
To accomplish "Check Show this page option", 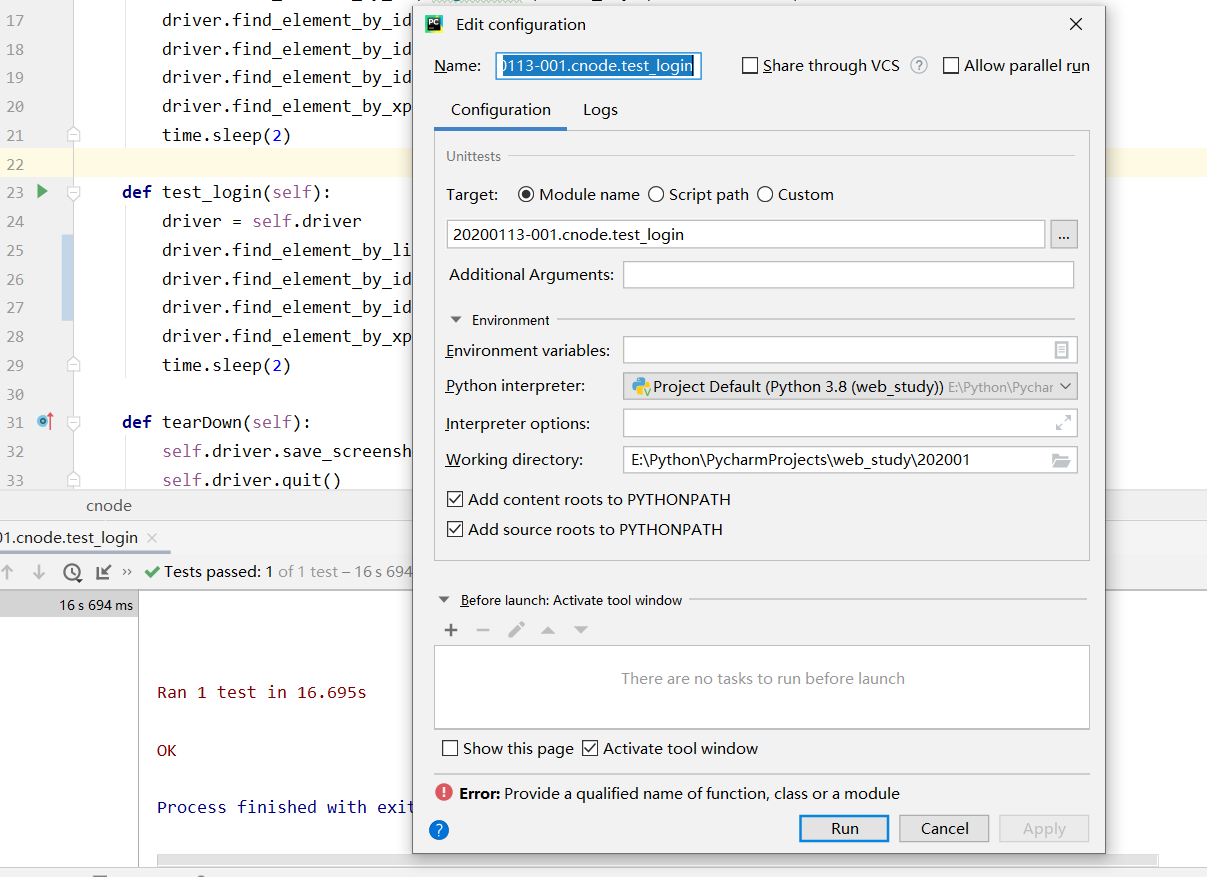I will coord(450,747).
